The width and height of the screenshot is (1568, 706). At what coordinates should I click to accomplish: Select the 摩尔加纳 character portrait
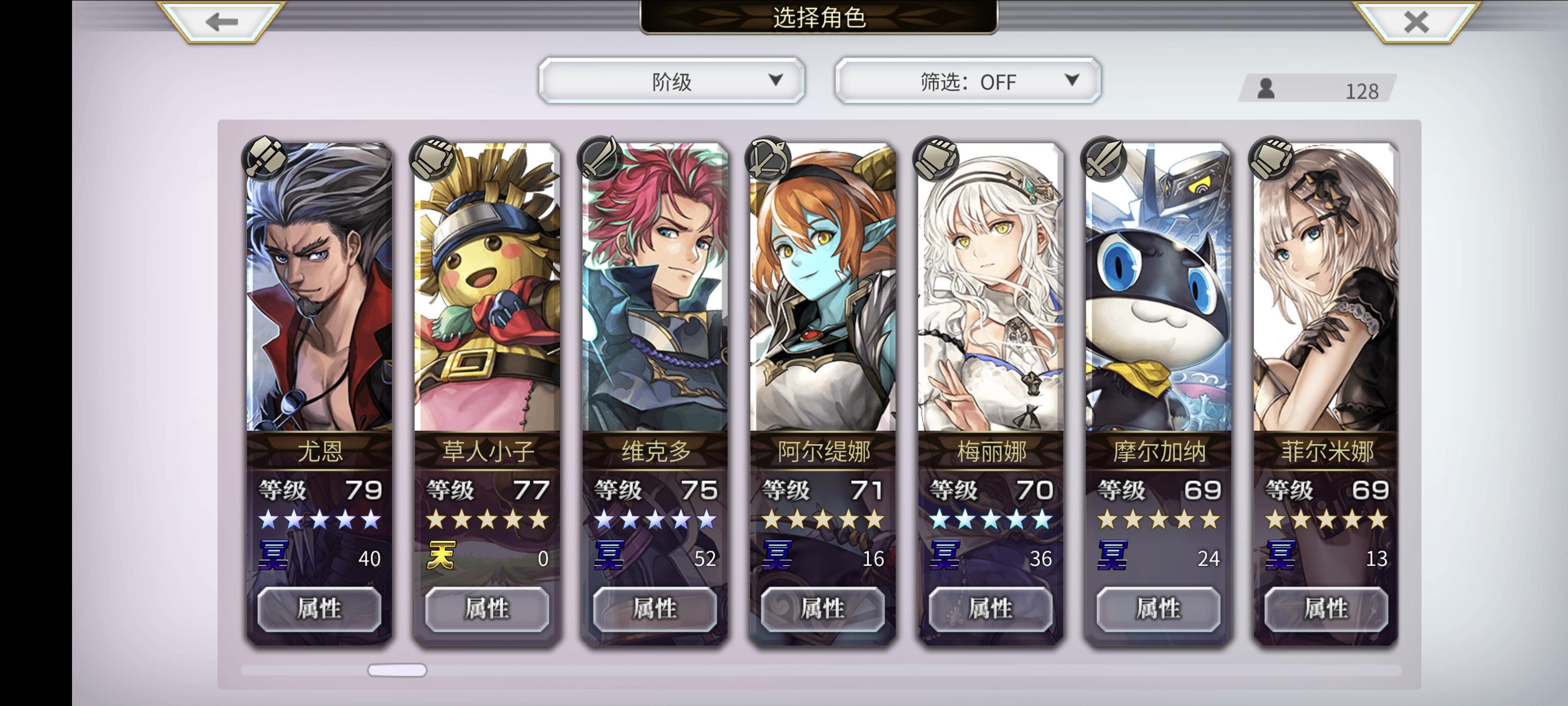[x=1158, y=286]
